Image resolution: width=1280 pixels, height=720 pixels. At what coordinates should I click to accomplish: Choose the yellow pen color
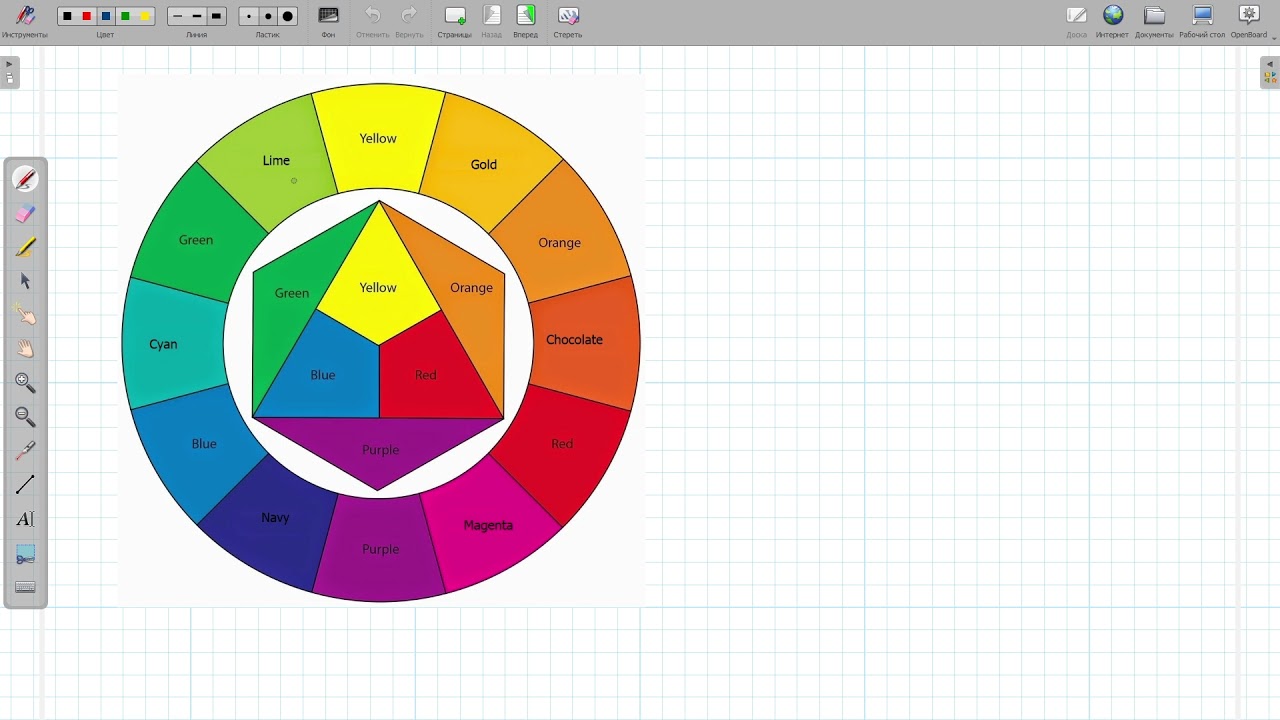pyautogui.click(x=145, y=16)
